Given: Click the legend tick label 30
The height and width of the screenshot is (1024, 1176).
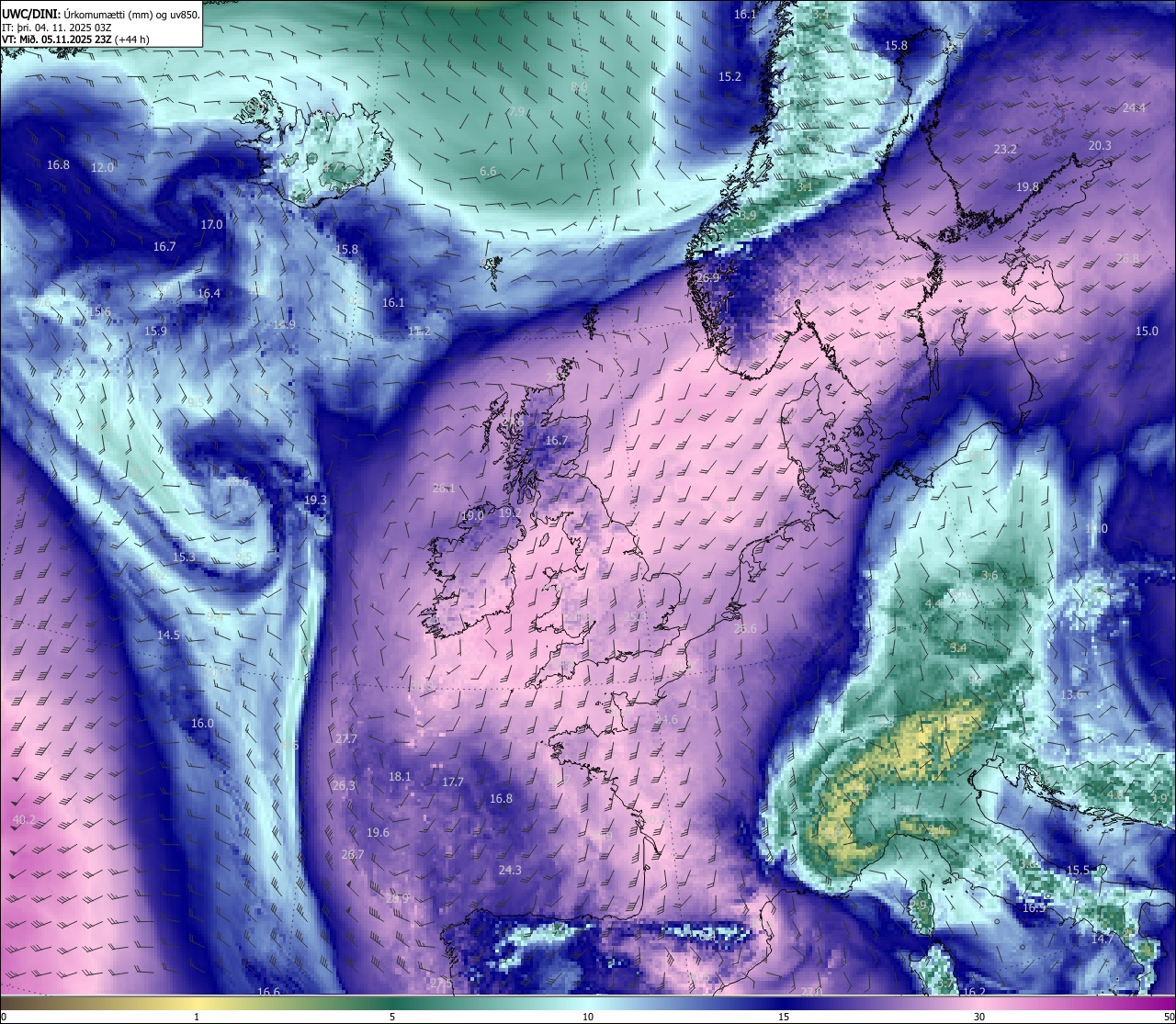Looking at the screenshot, I should (980, 1017).
